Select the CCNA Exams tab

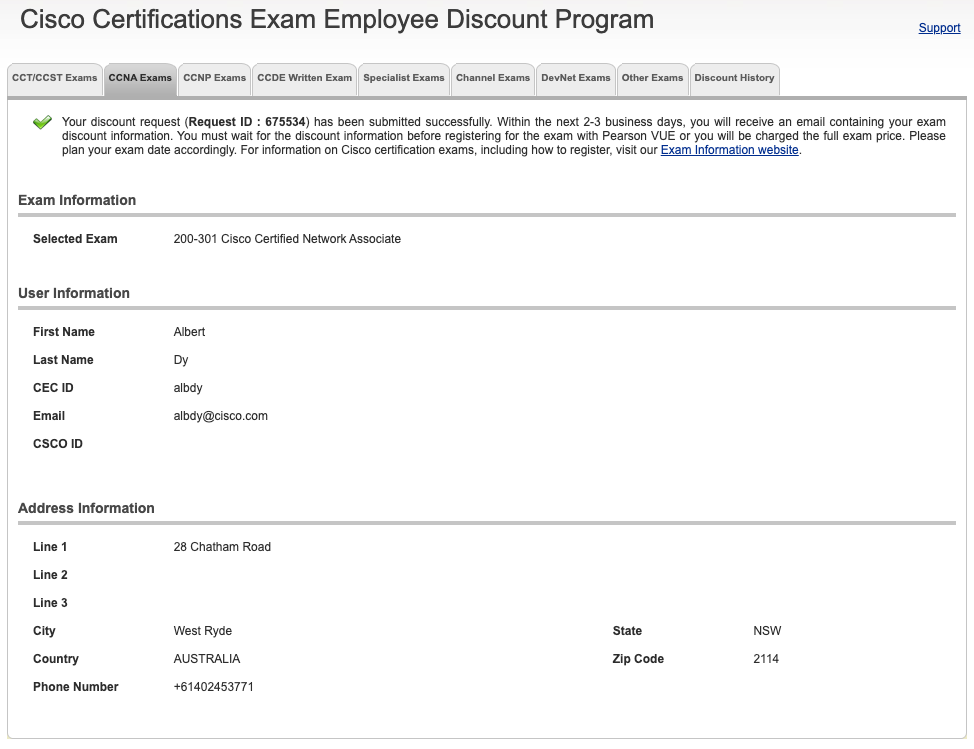tap(140, 78)
